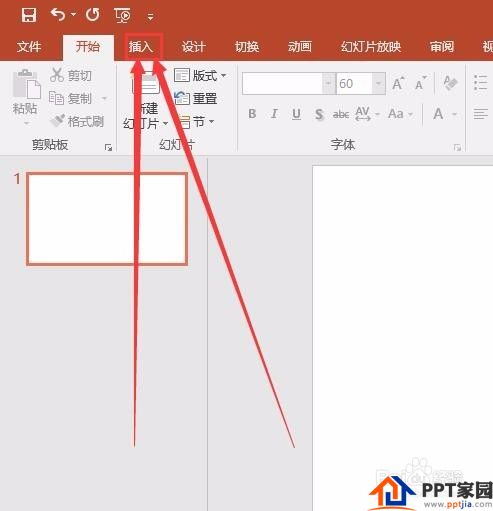Switch to the 插入 ribbon tab
Screen dimensions: 493x511
pyautogui.click(x=141, y=47)
